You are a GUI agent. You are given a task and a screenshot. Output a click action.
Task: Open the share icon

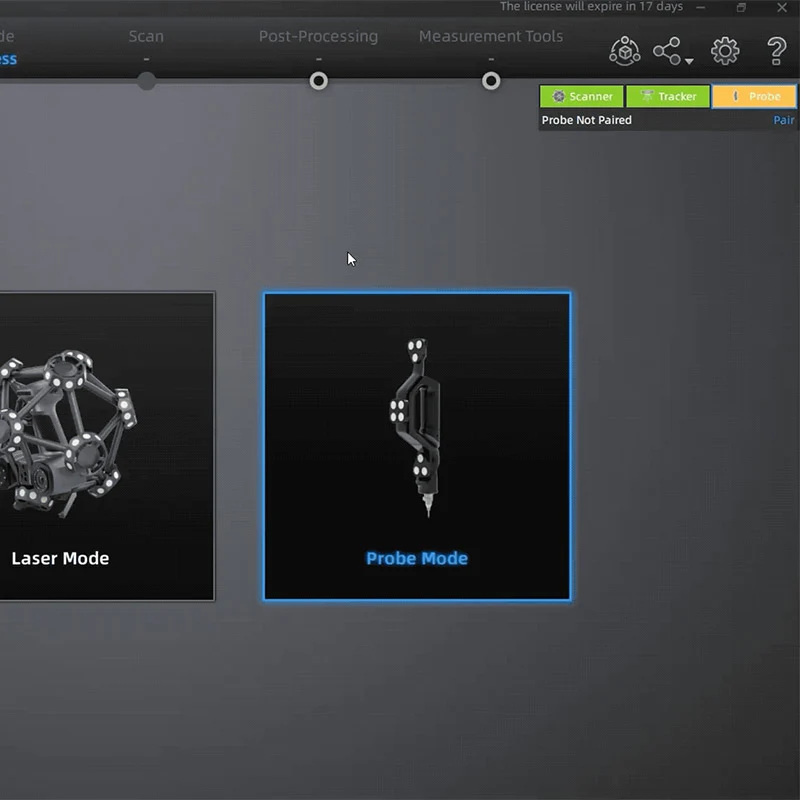point(667,51)
